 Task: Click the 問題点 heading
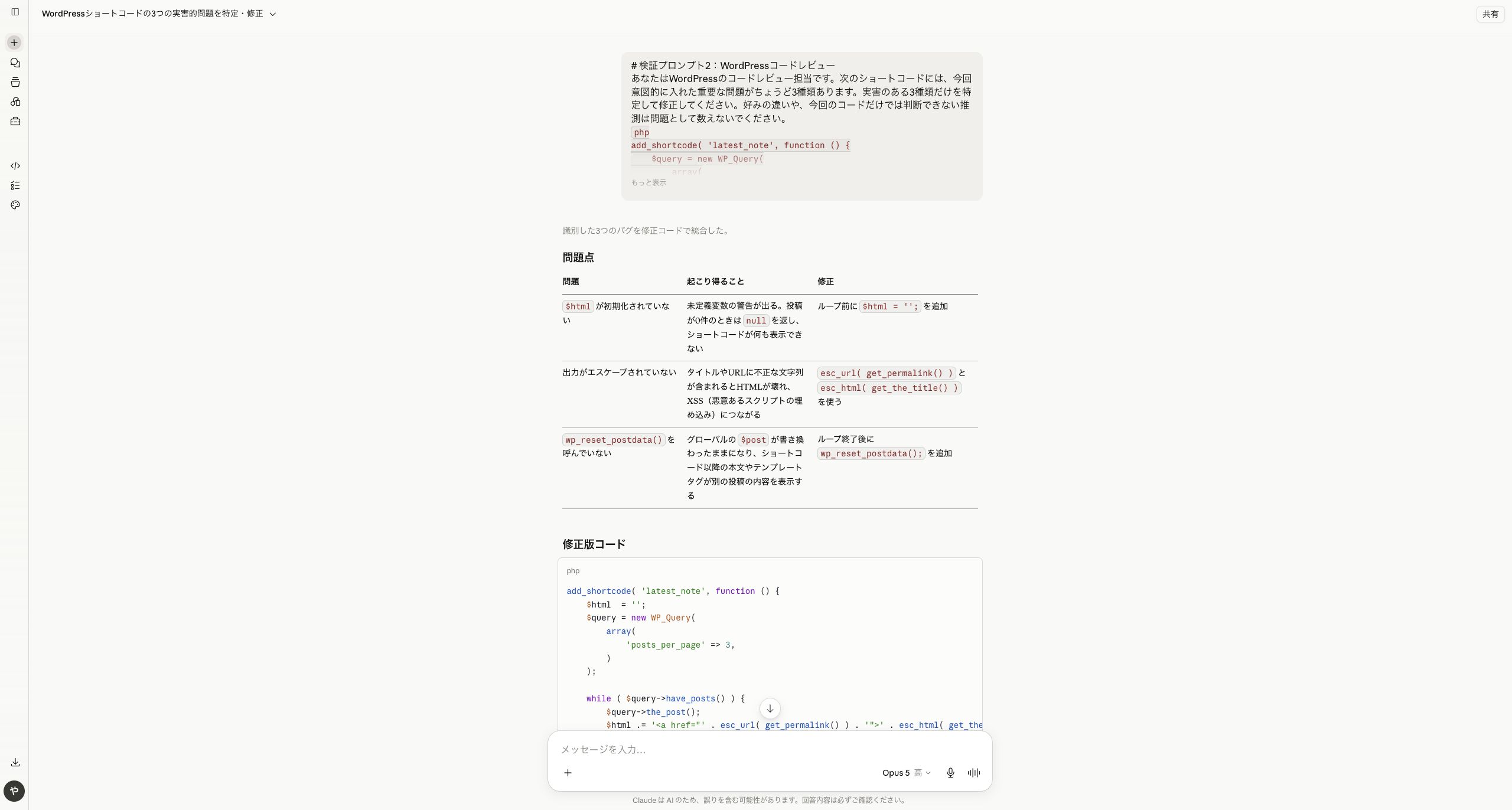[578, 257]
